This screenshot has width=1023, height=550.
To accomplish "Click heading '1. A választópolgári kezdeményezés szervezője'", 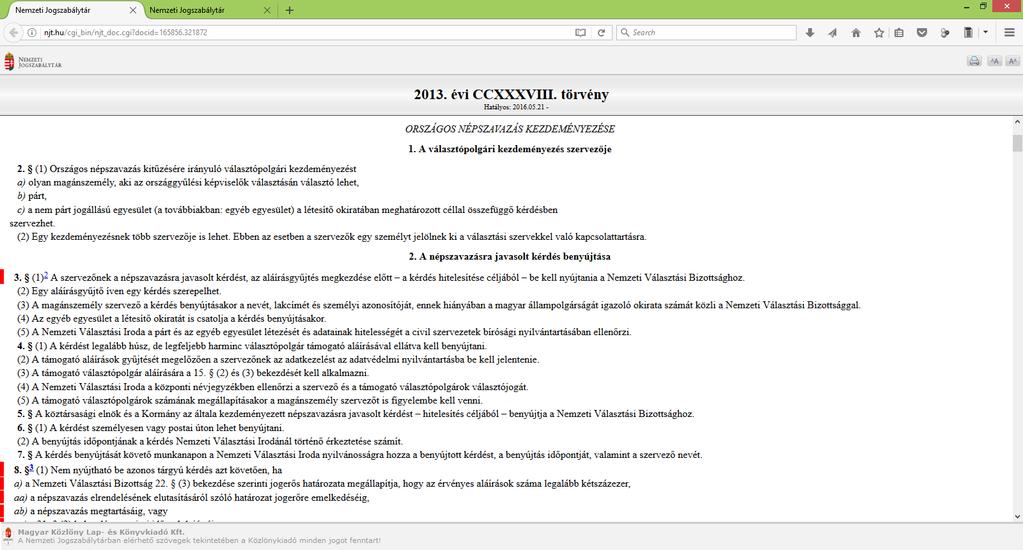I will [510, 149].
